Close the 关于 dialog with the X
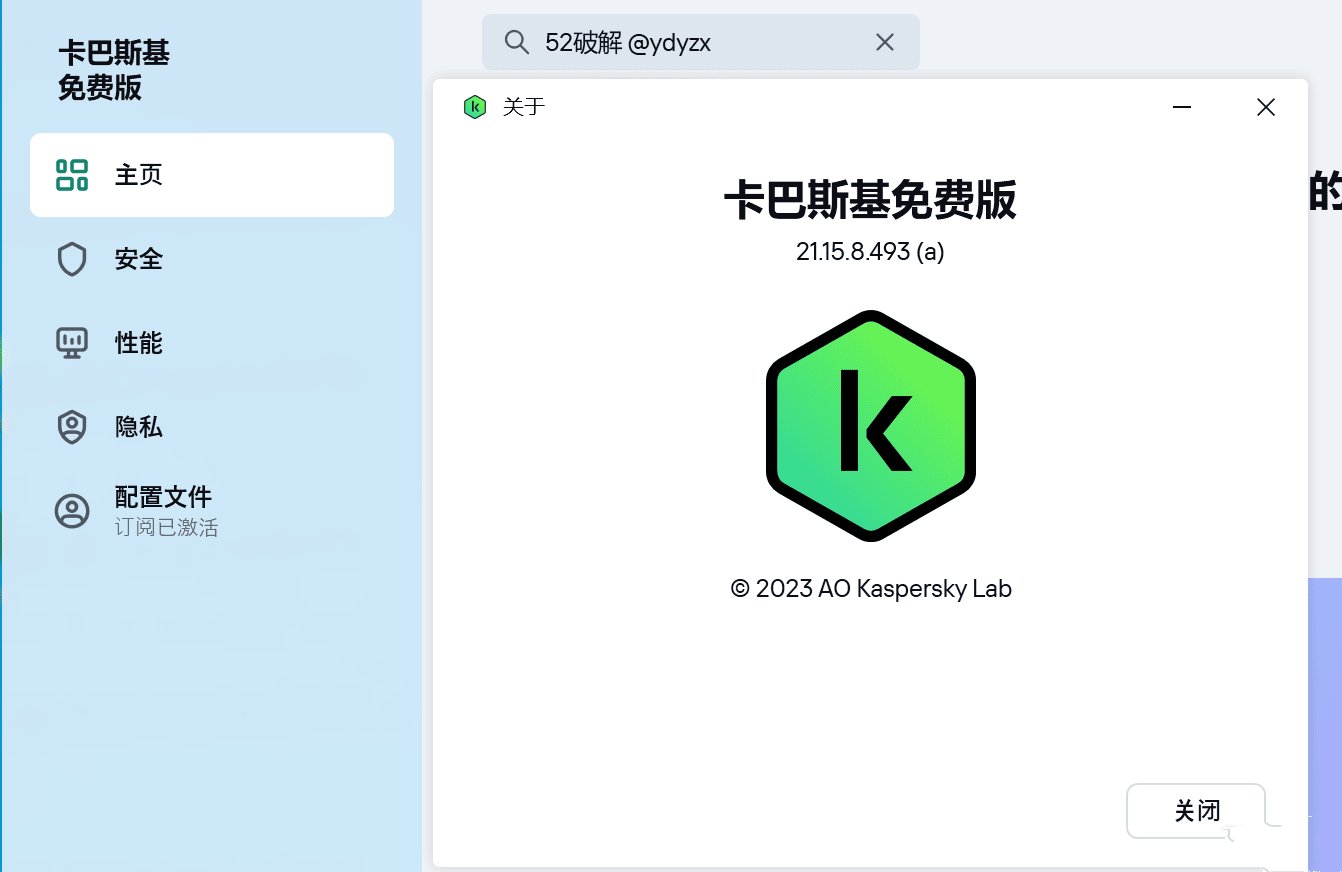The width and height of the screenshot is (1342, 872). [1265, 106]
